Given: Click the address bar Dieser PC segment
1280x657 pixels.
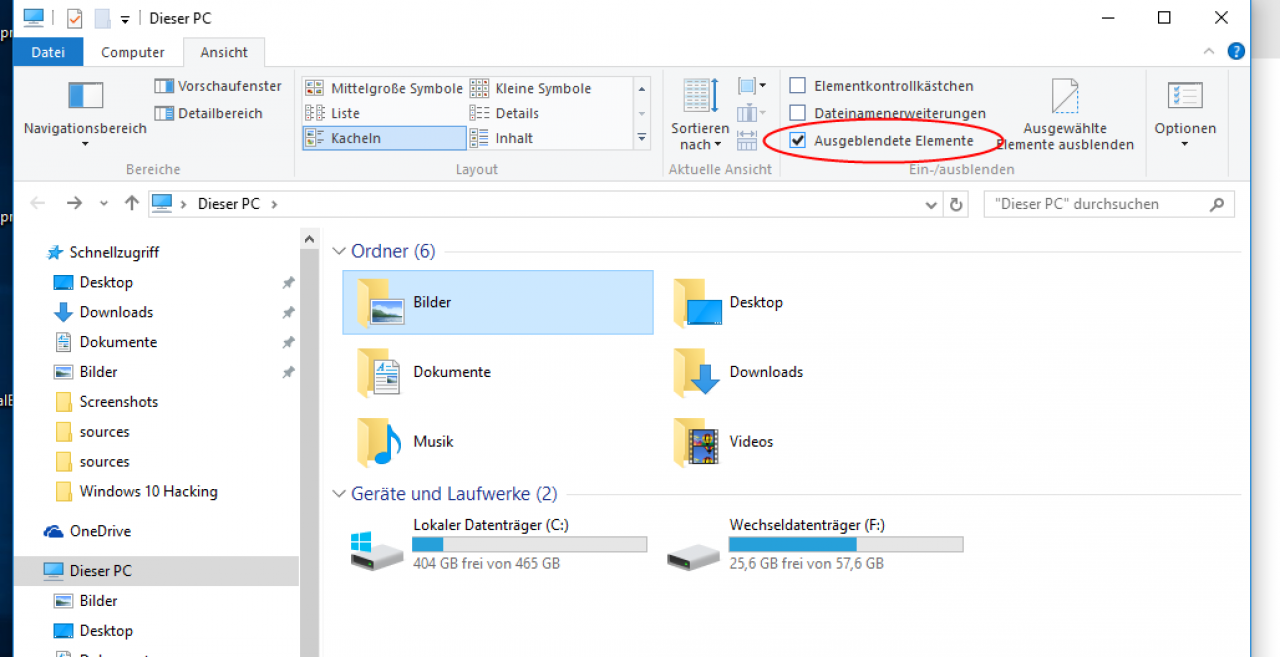Looking at the screenshot, I should pyautogui.click(x=229, y=203).
